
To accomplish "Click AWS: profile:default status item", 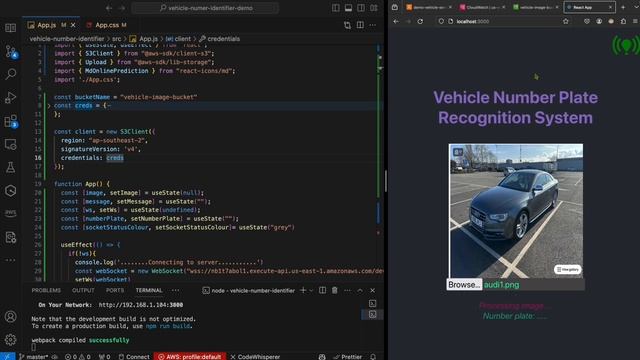I will pos(190,356).
